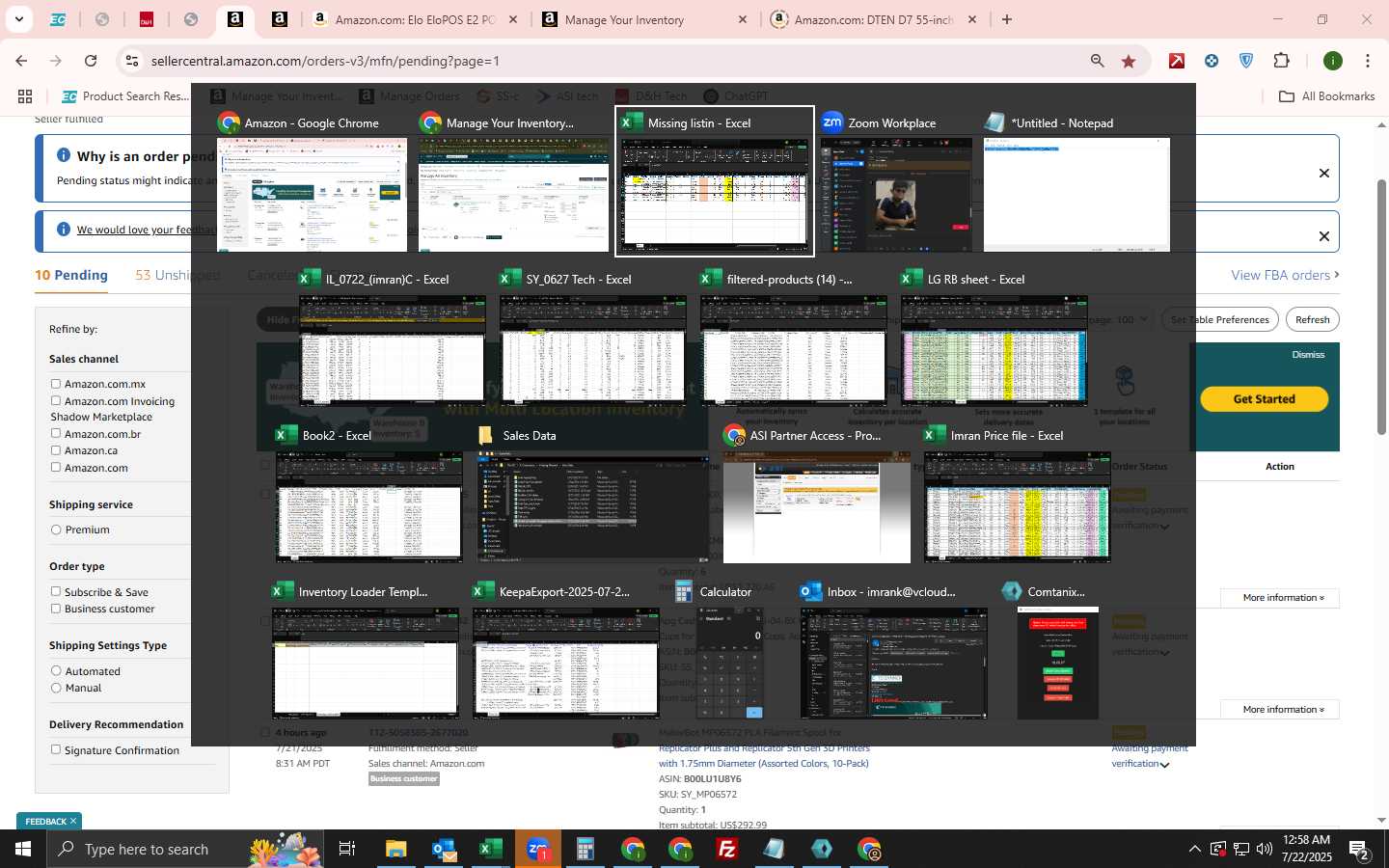Open the browser zoom magnifier icon
Image resolution: width=1389 pixels, height=868 pixels.
pyautogui.click(x=1098, y=61)
